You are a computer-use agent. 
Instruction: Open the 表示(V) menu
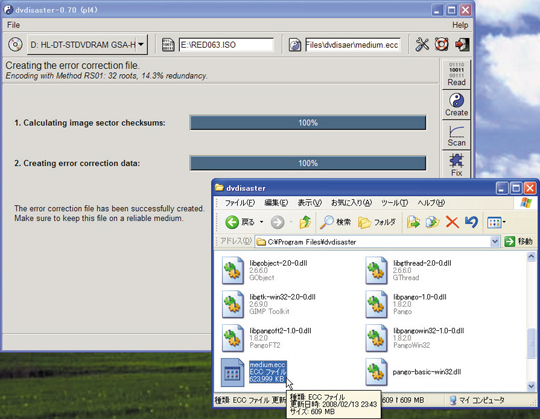[310, 203]
